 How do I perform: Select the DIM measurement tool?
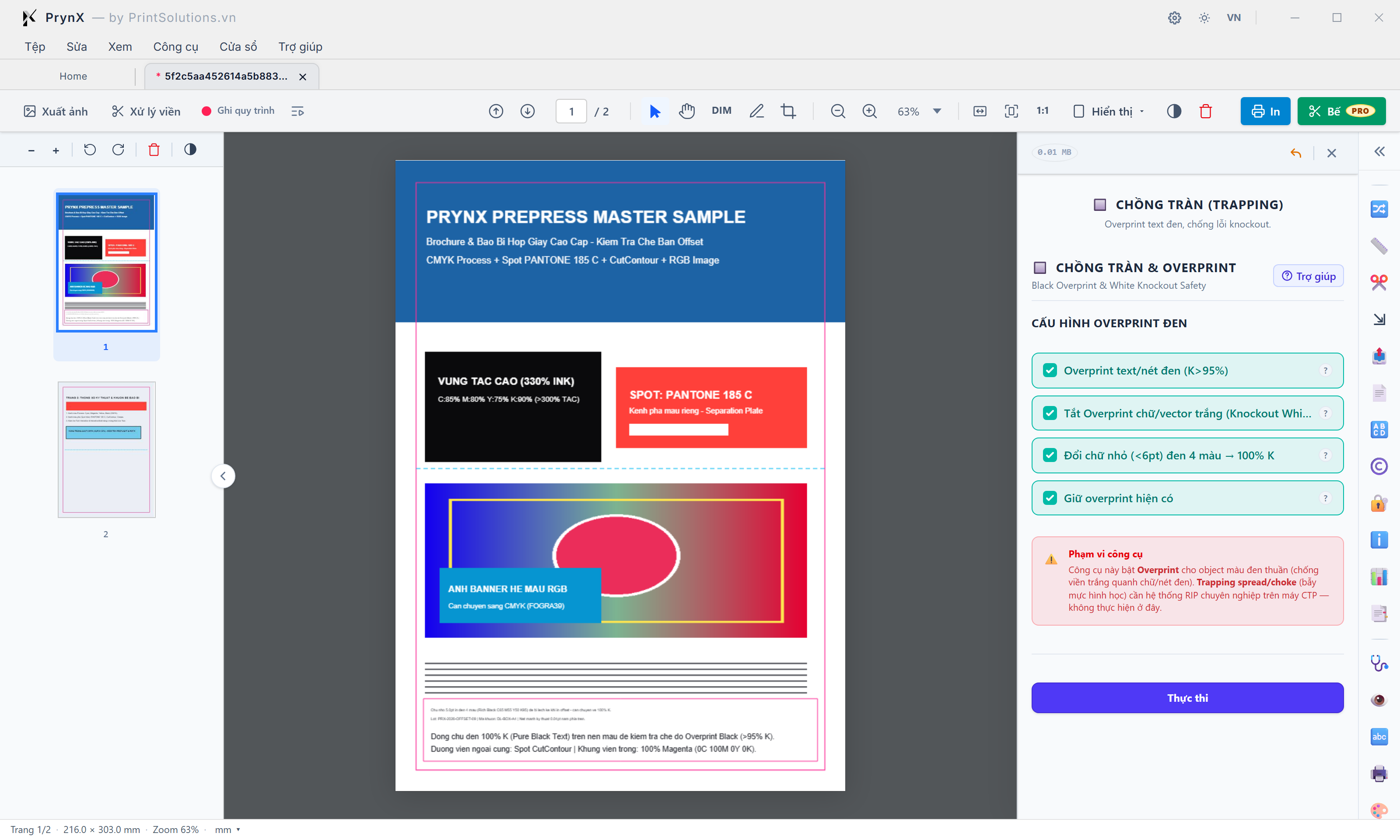pos(721,110)
